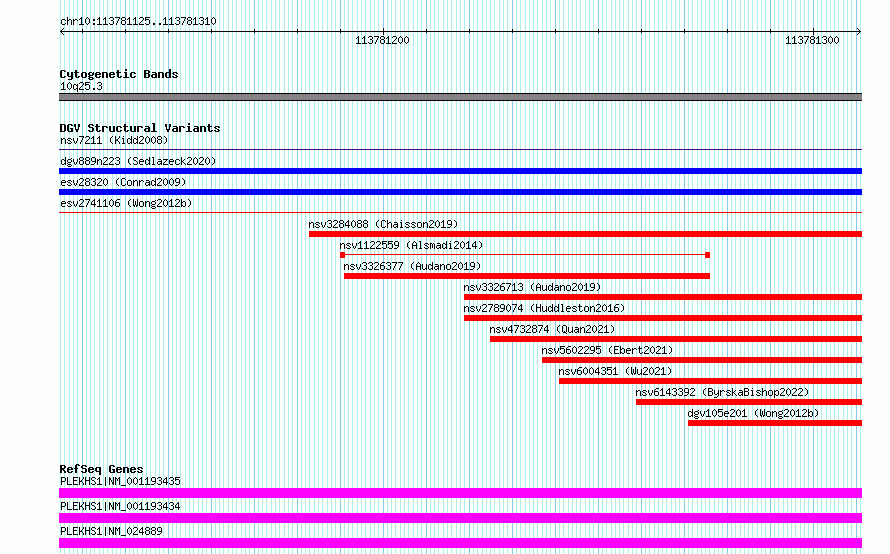Select the nsv3326713 (Audano2019) red bar
The width and height of the screenshot is (890, 554).
(x=663, y=297)
